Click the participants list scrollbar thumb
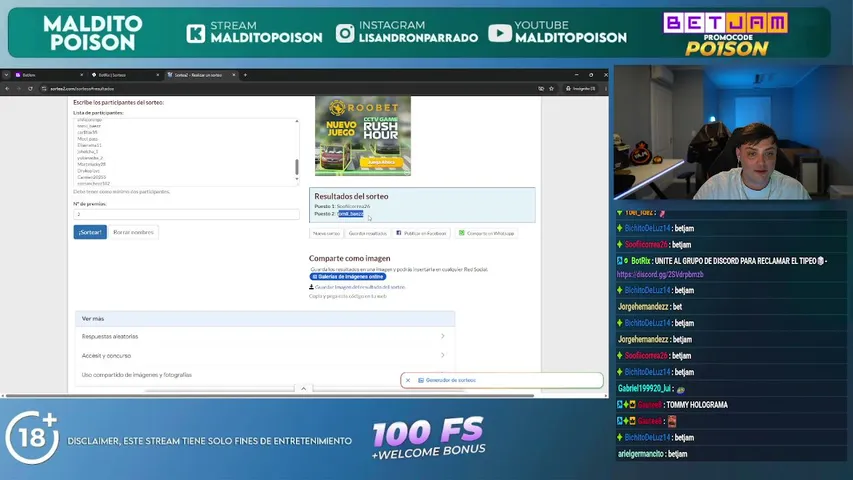 296,167
